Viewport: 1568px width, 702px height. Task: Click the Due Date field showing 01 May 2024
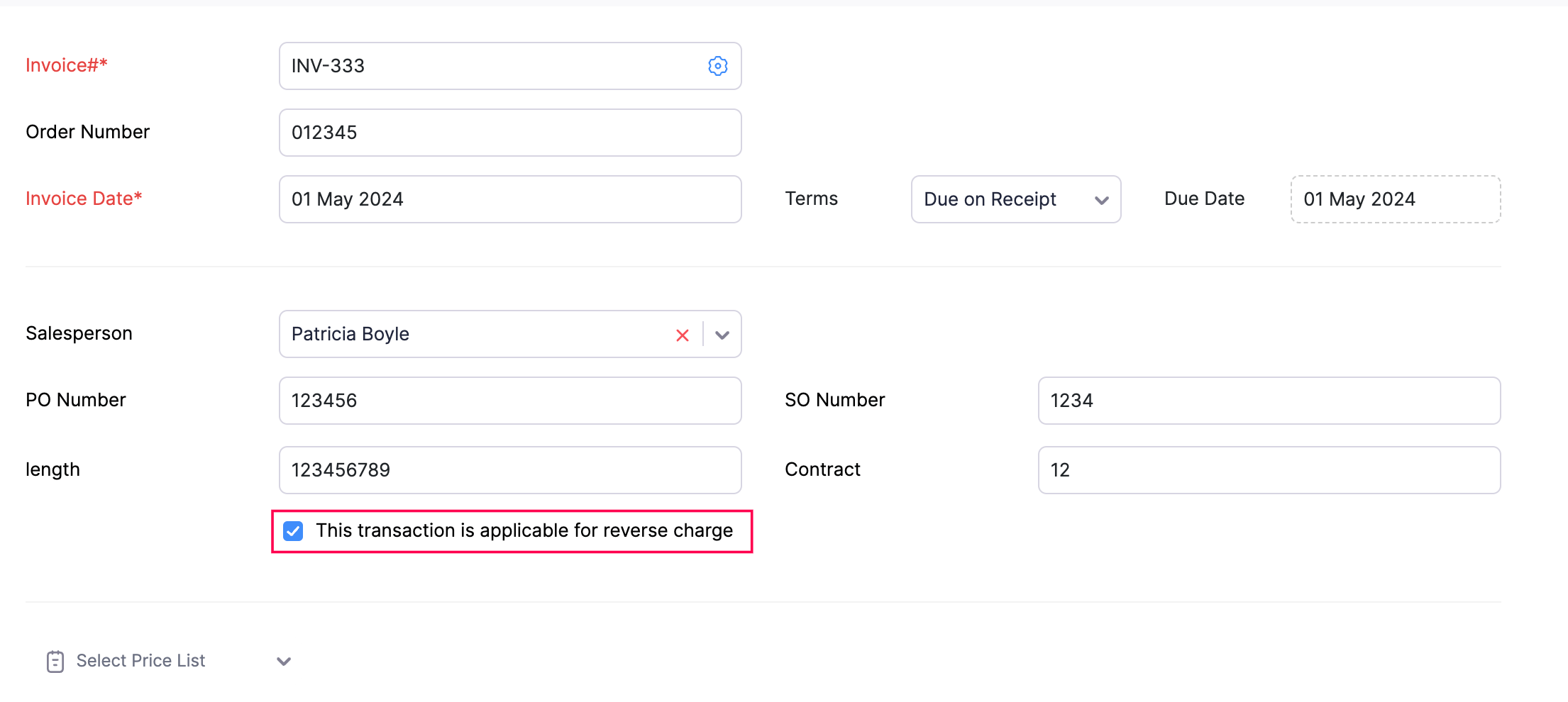point(1395,199)
